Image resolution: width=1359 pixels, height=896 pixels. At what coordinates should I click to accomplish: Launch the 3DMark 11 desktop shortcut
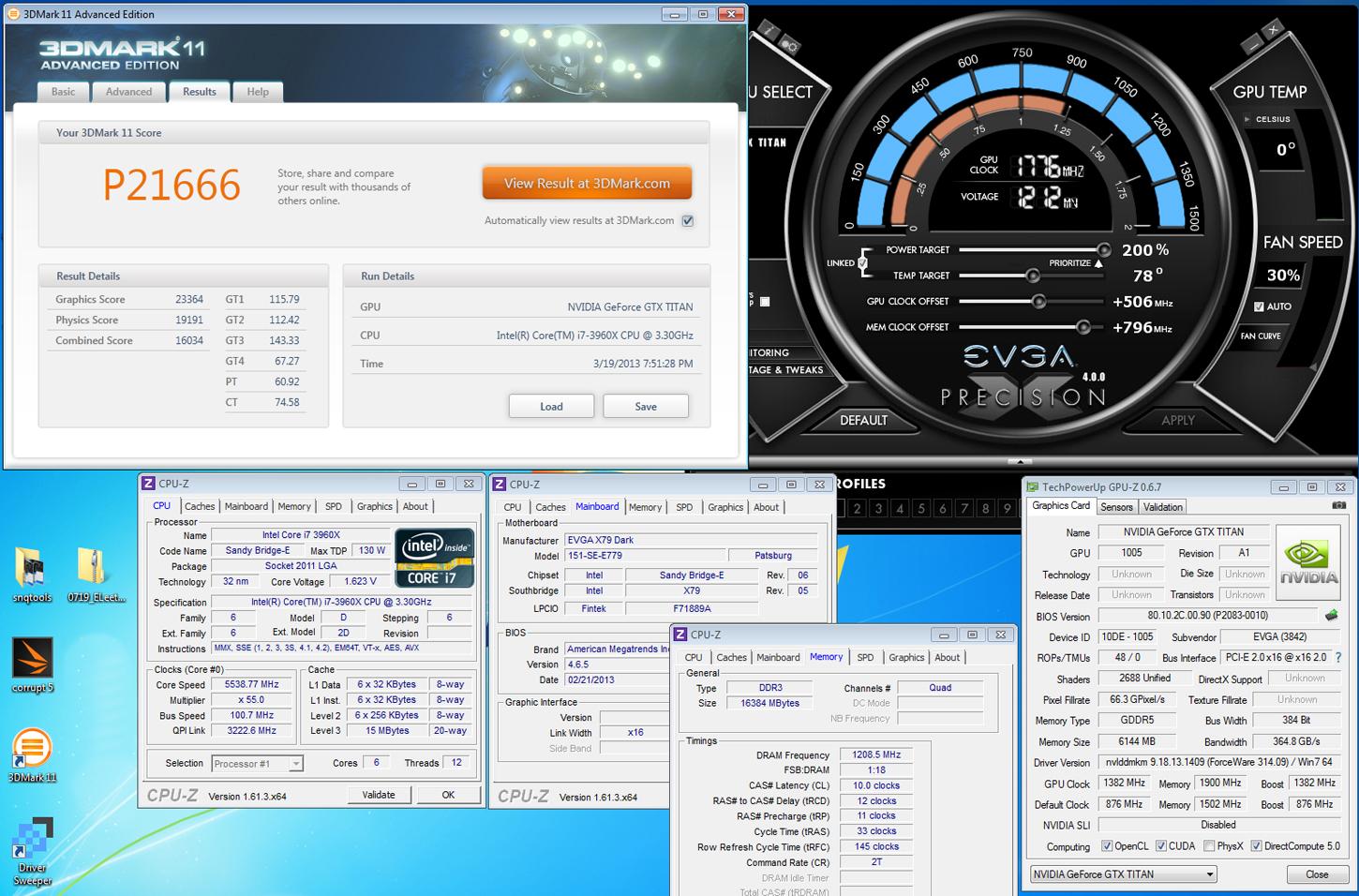(x=32, y=754)
